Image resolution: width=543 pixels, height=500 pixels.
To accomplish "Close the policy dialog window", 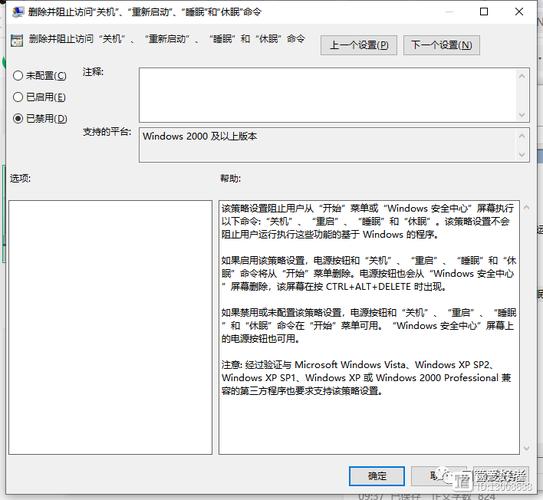I will (519, 12).
